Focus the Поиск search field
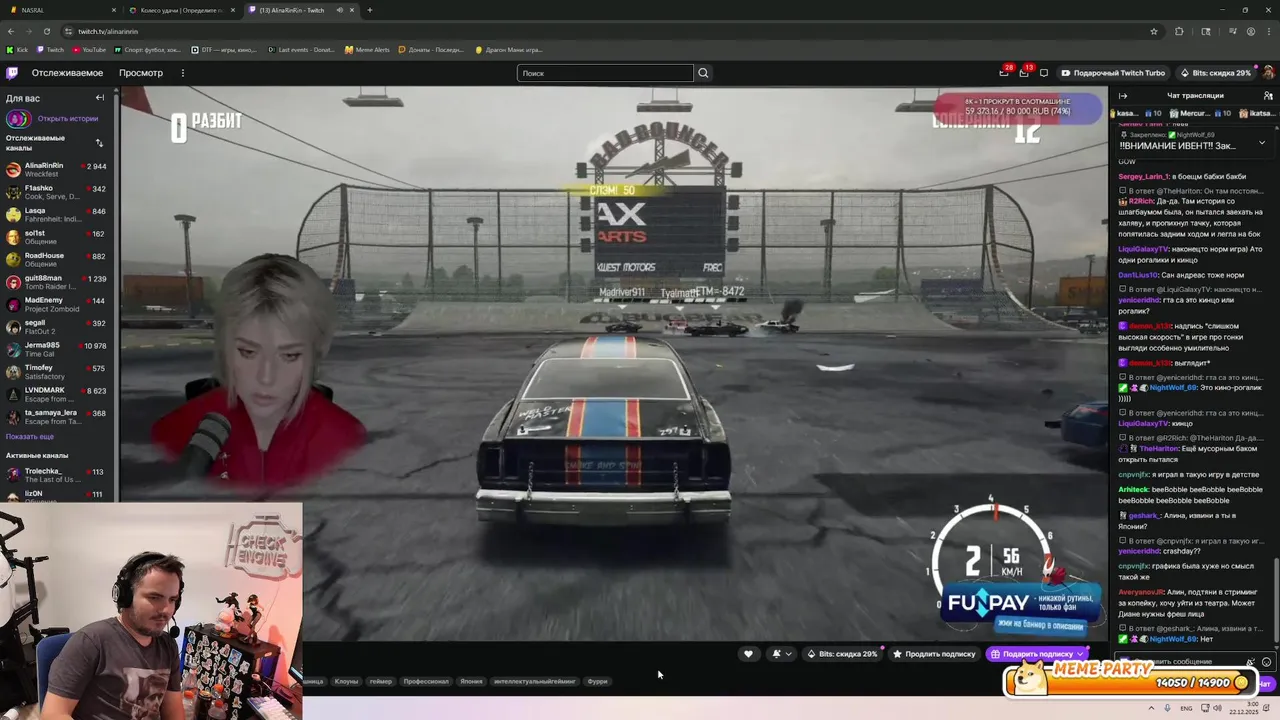1280x720 pixels. click(x=605, y=73)
